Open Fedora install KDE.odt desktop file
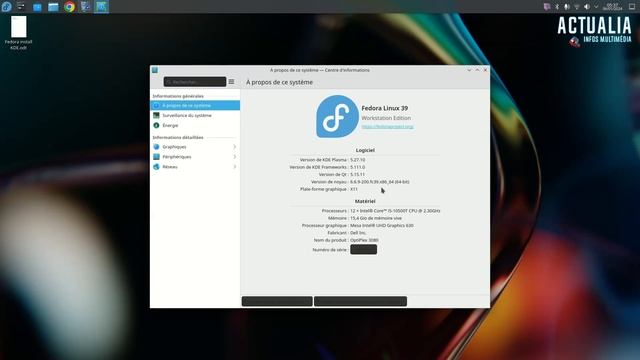The image size is (640, 360). [x=18, y=33]
